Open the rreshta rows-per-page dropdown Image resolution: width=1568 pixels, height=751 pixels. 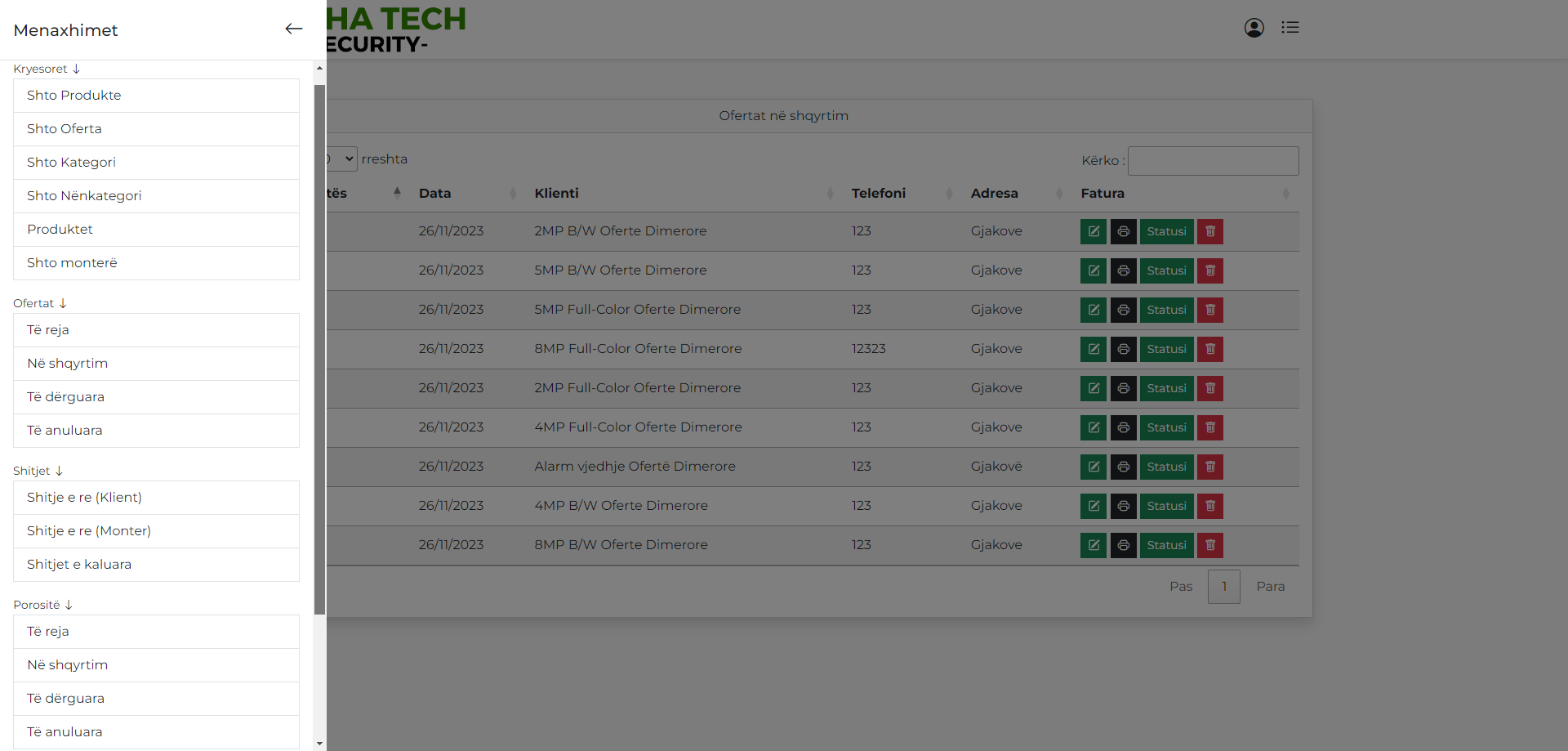[x=343, y=159]
